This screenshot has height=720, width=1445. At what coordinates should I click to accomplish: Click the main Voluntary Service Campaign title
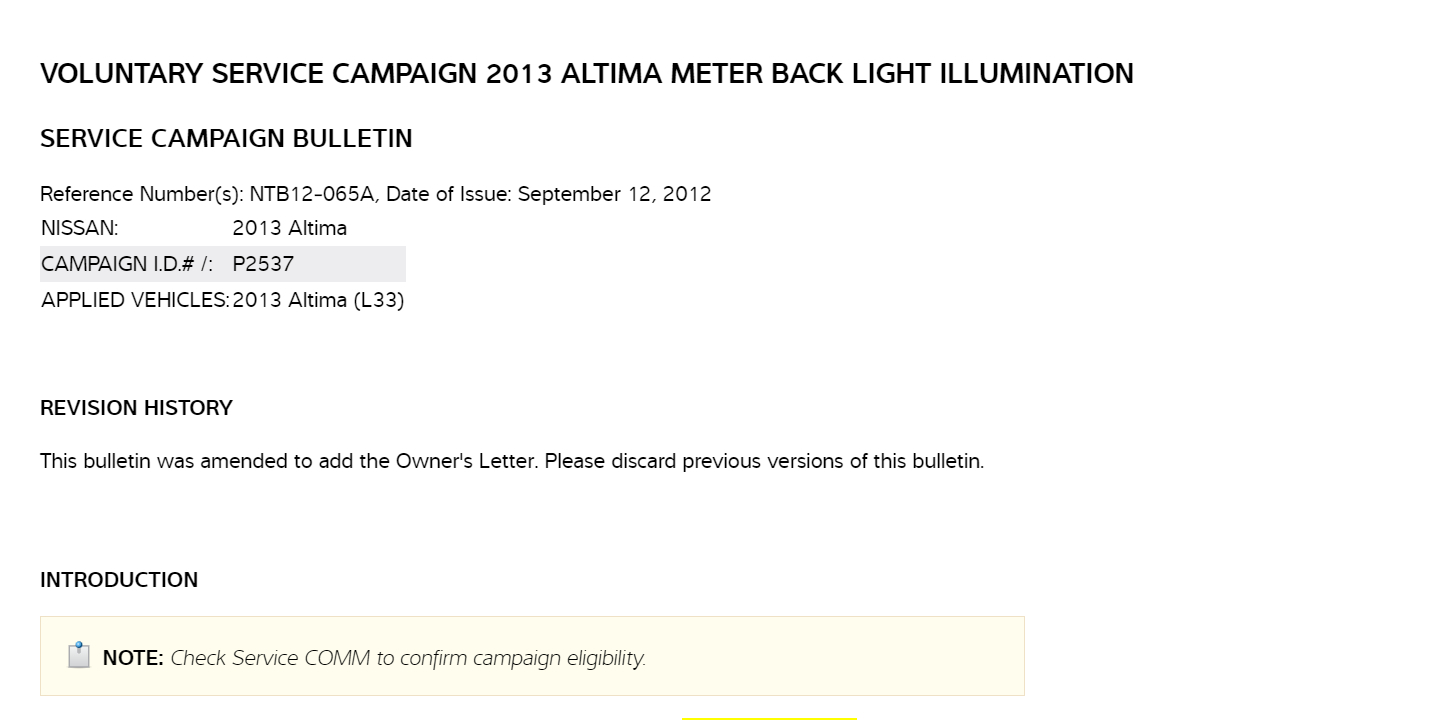[x=586, y=74]
